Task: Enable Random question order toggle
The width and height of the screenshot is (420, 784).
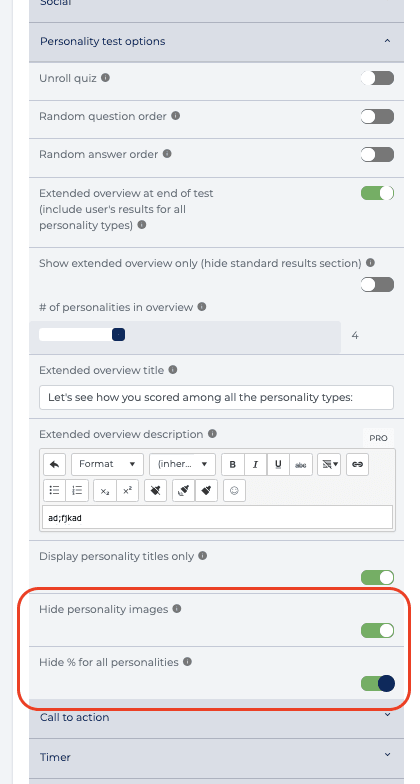Action: 378,116
